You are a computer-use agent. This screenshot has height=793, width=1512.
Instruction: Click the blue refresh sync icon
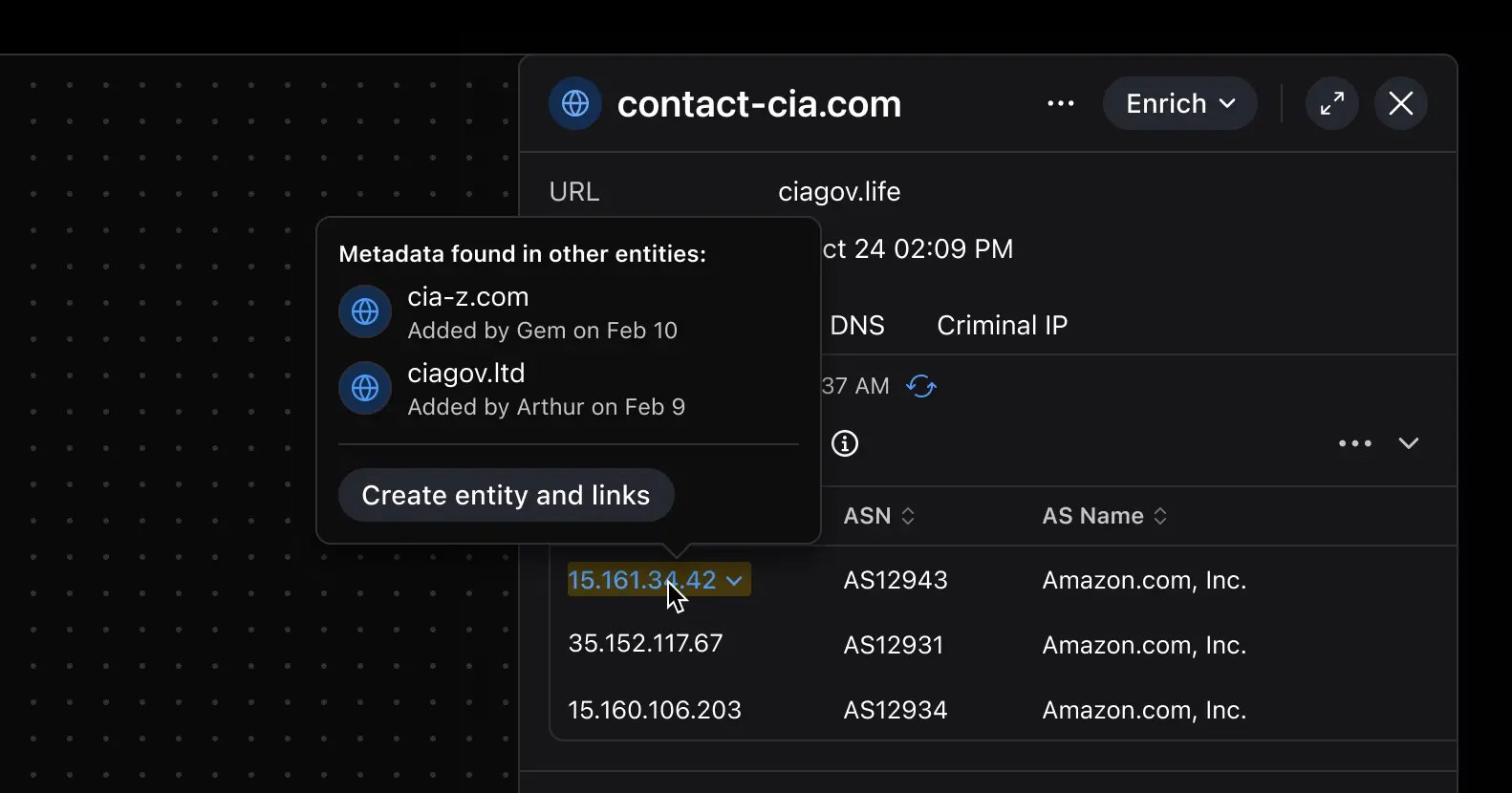pos(921,386)
